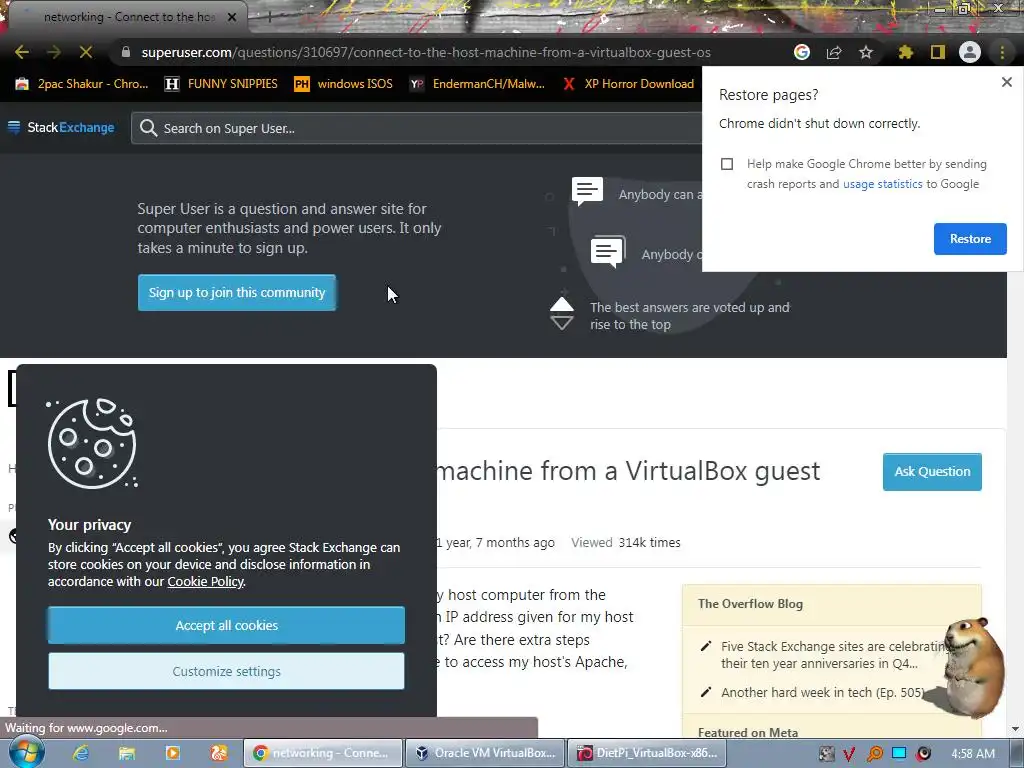Open the Windows Start button

(25, 752)
